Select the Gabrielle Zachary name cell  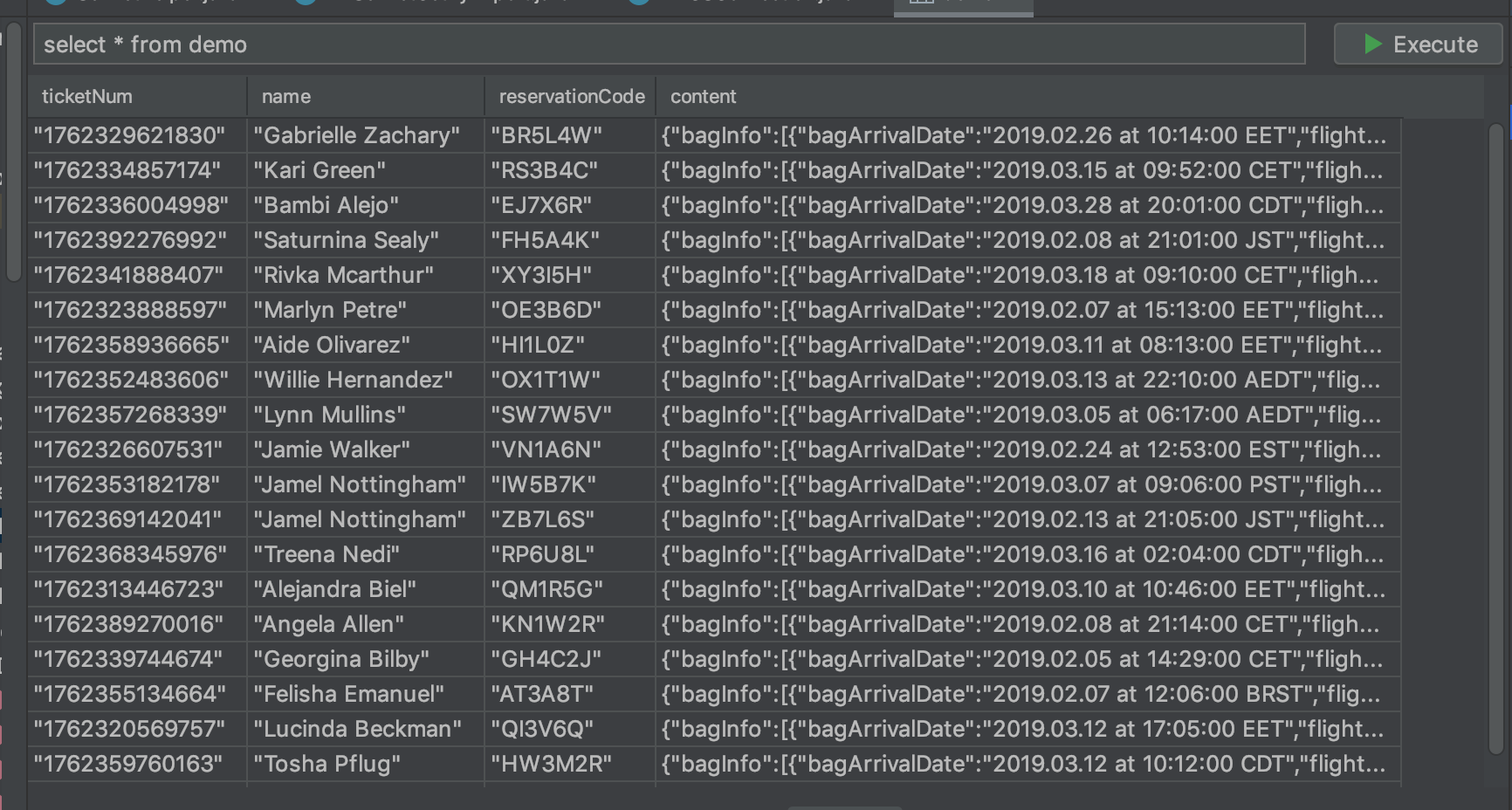tap(356, 136)
